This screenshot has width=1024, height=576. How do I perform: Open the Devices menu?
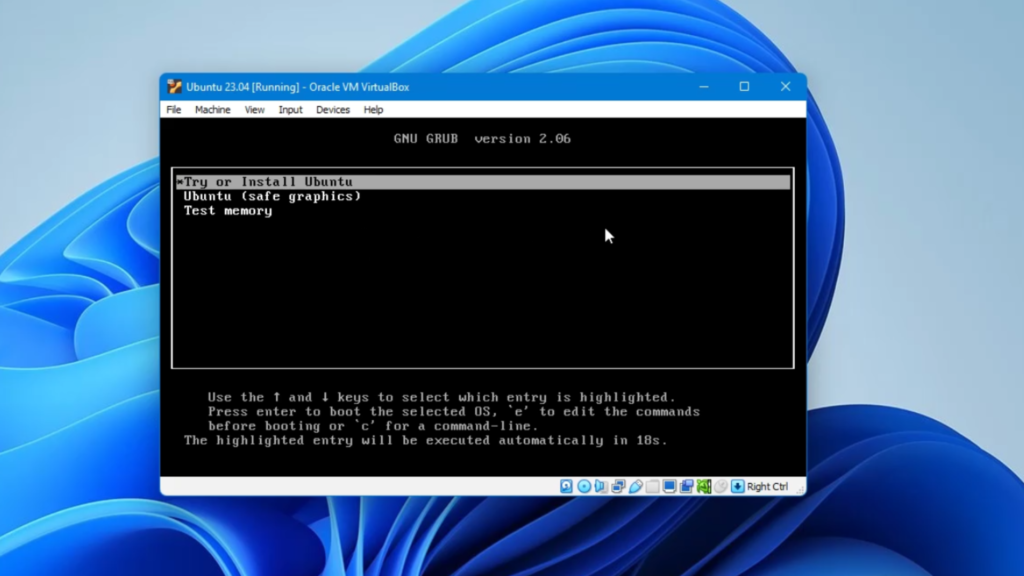point(332,110)
